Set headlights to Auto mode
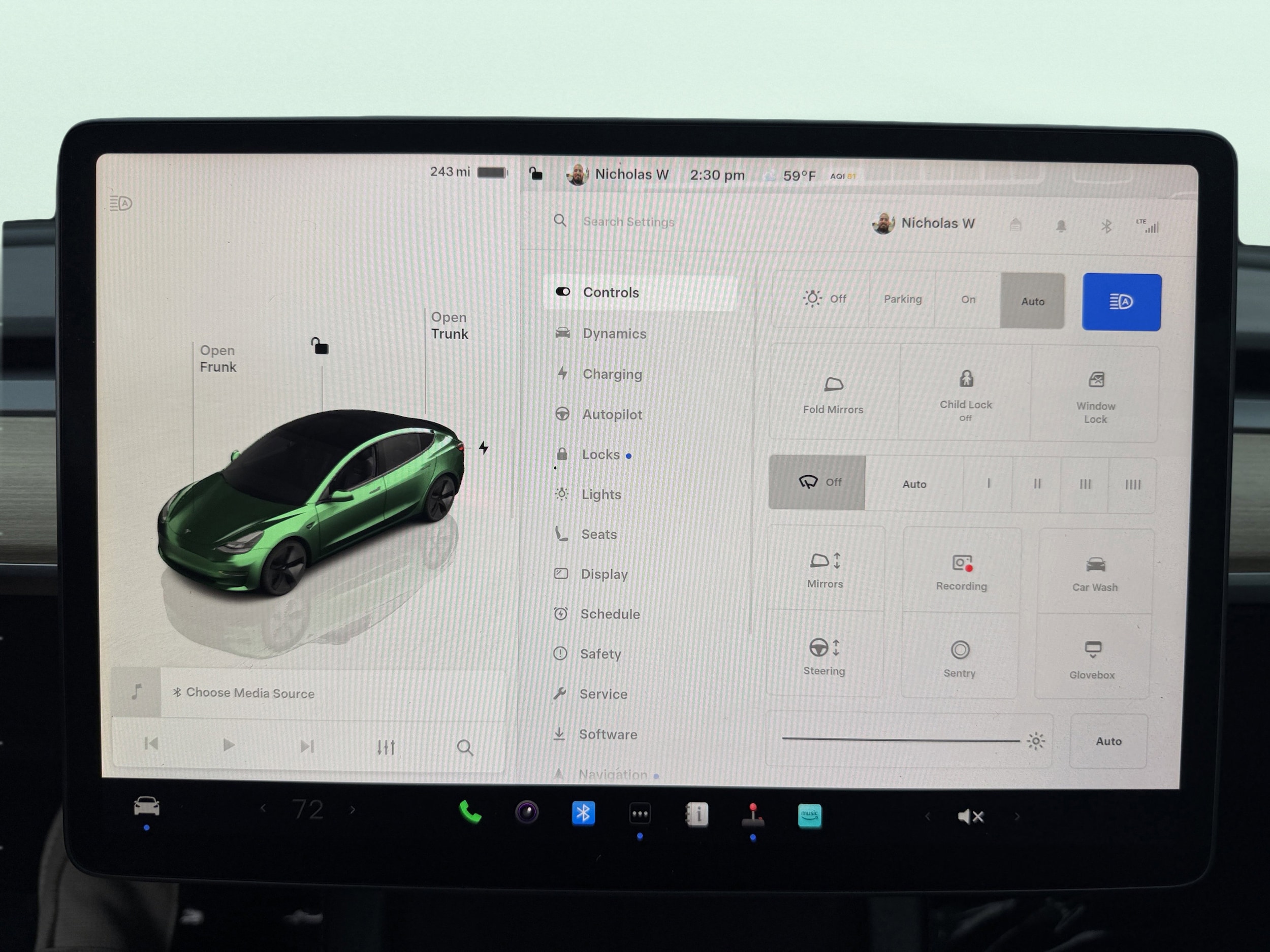 click(x=1032, y=301)
